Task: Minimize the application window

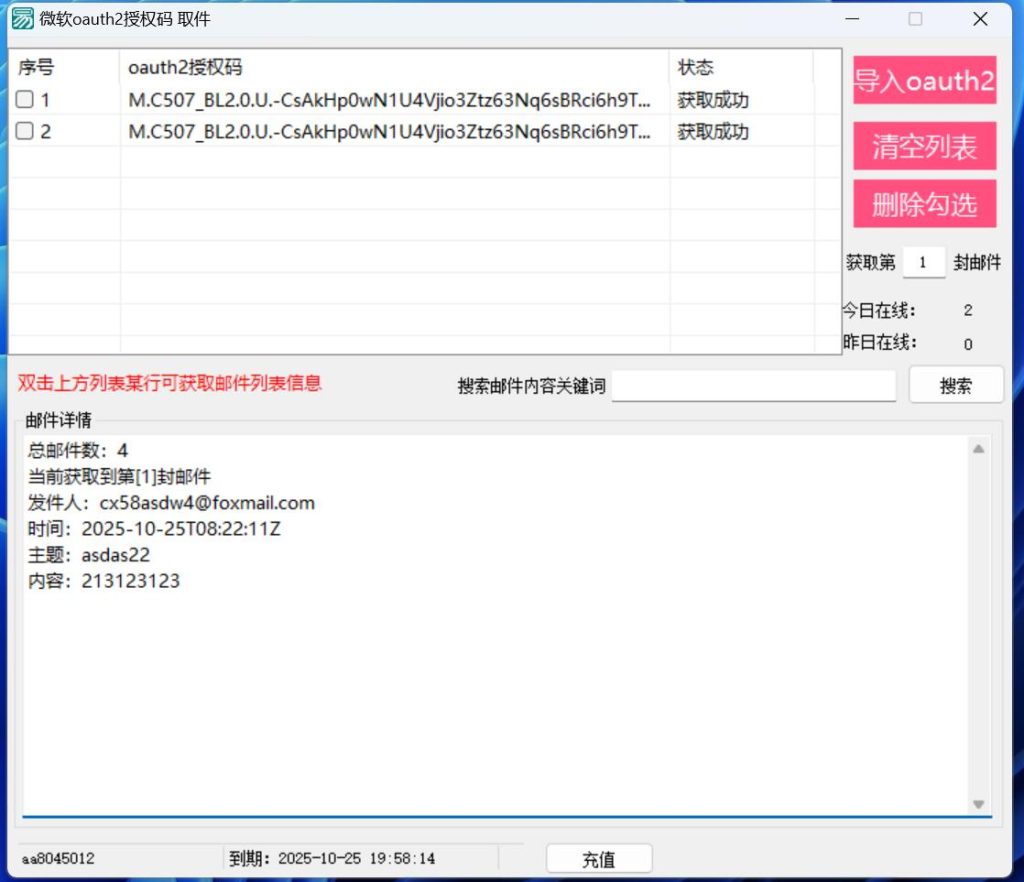Action: tap(852, 19)
